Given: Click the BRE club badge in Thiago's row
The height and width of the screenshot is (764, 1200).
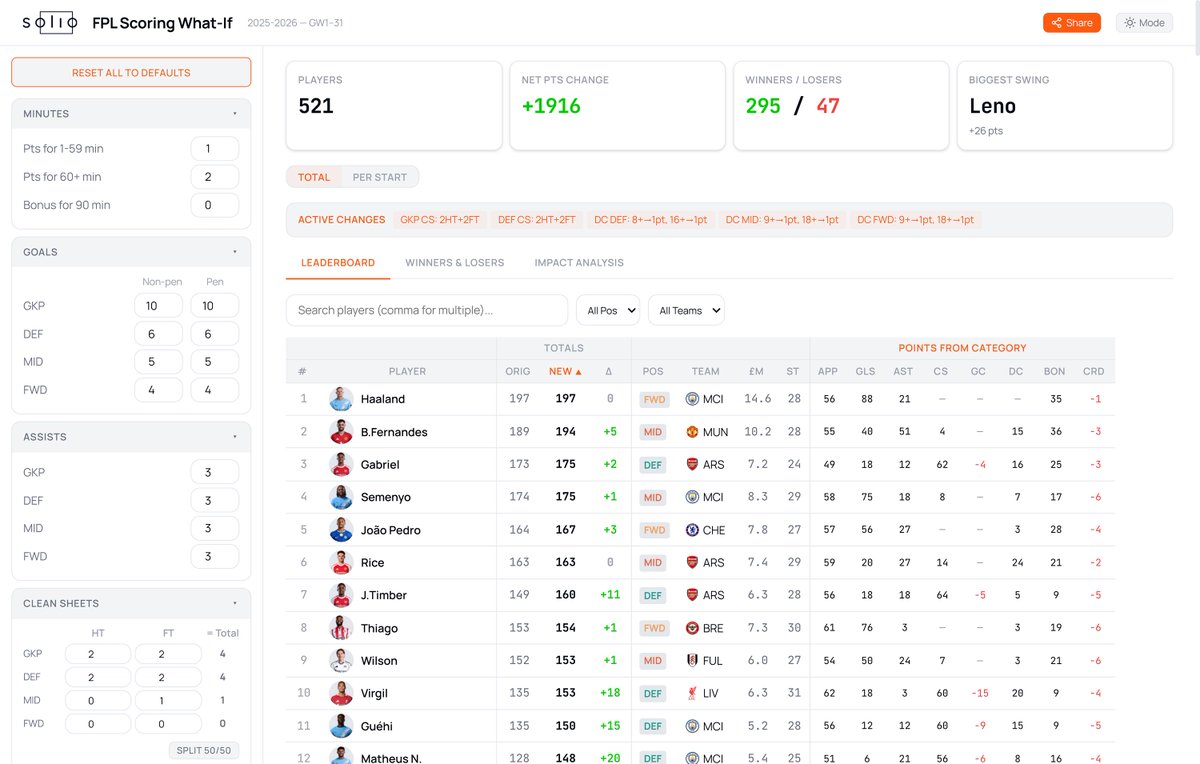Looking at the screenshot, I should 692,628.
